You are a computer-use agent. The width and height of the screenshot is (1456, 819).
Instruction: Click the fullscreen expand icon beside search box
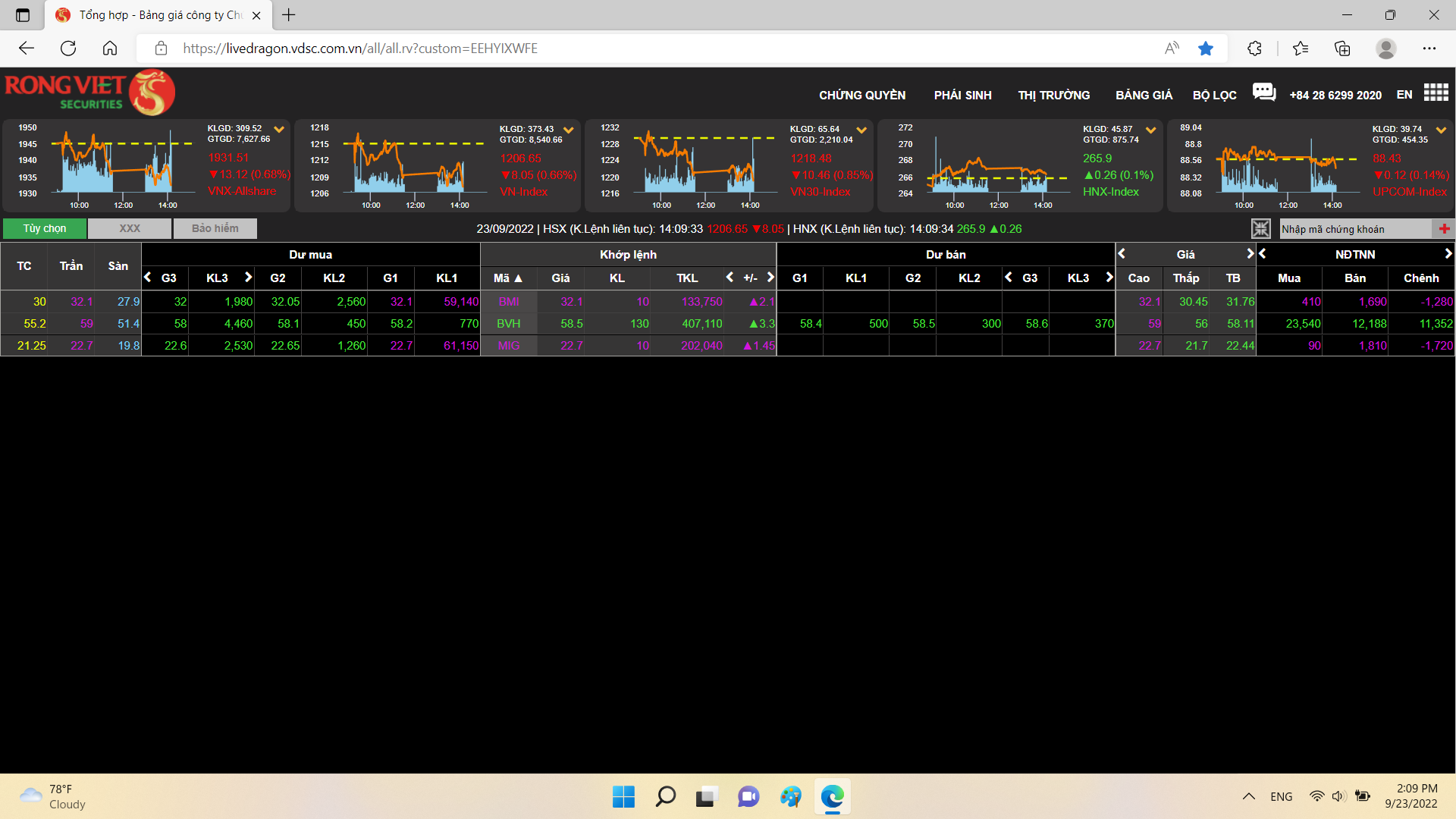1260,229
